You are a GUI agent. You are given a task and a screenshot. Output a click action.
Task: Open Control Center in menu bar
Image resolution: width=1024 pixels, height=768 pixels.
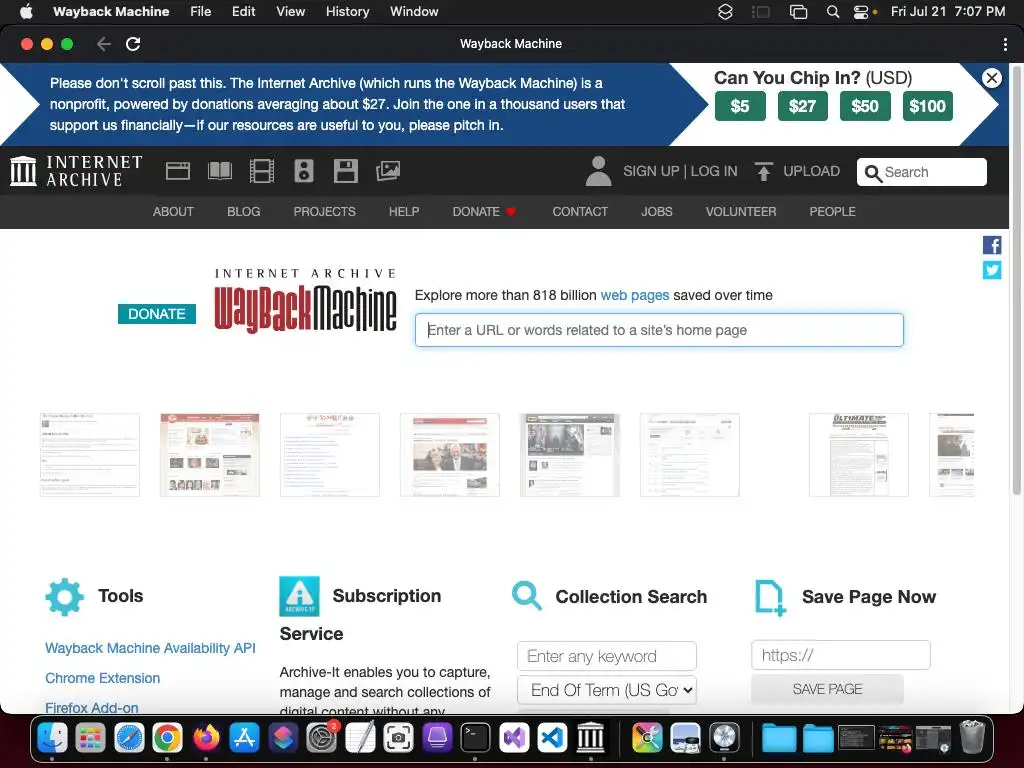pyautogui.click(x=861, y=12)
